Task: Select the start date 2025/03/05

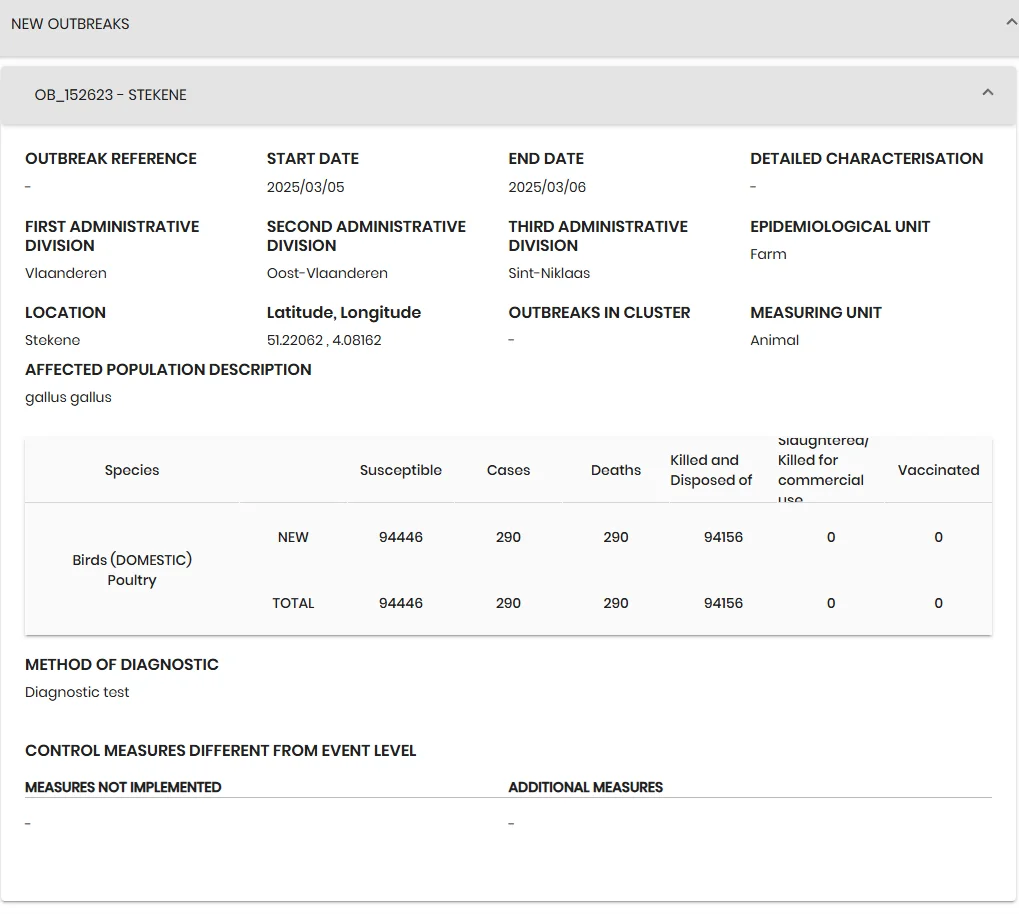Action: tap(305, 187)
